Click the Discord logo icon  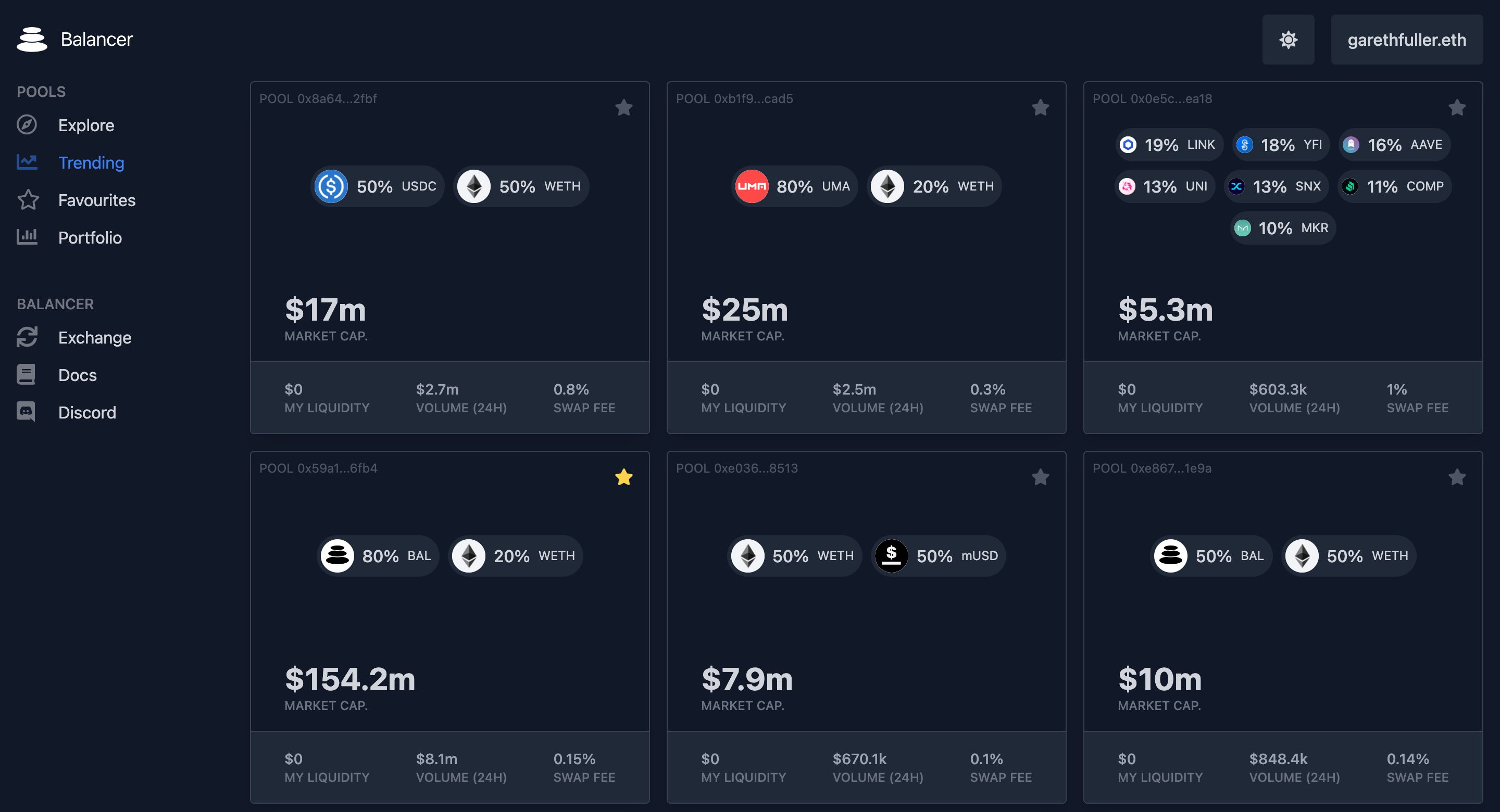coord(26,412)
